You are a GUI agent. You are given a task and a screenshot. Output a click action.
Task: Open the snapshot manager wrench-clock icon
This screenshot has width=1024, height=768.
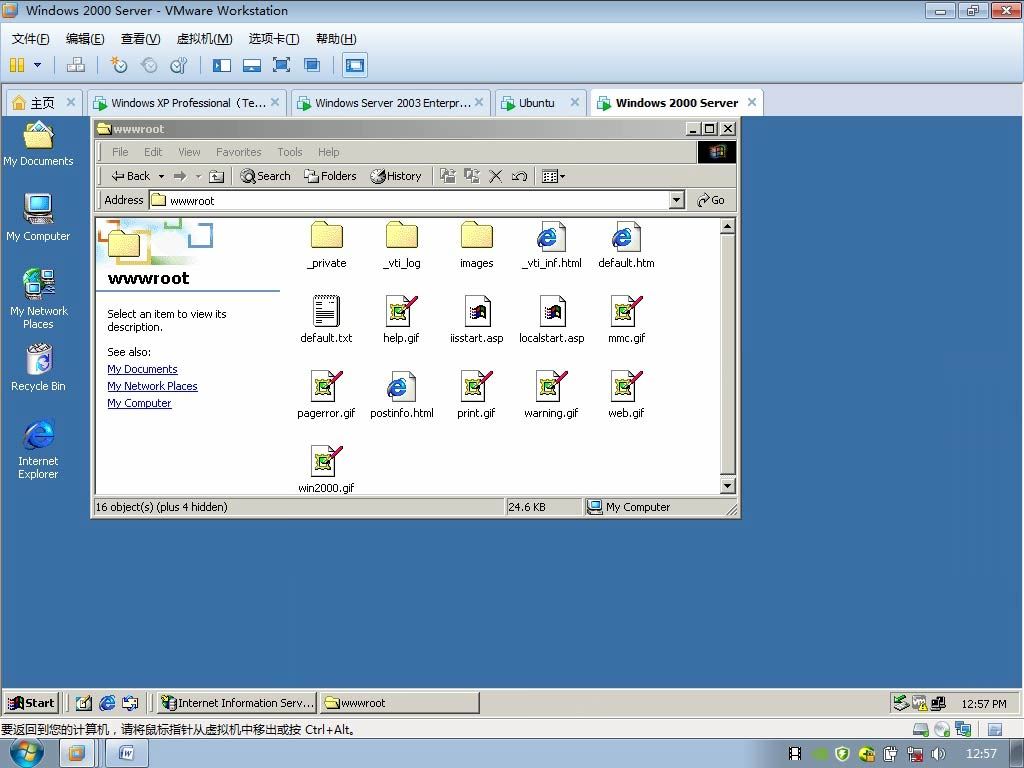coord(179,65)
